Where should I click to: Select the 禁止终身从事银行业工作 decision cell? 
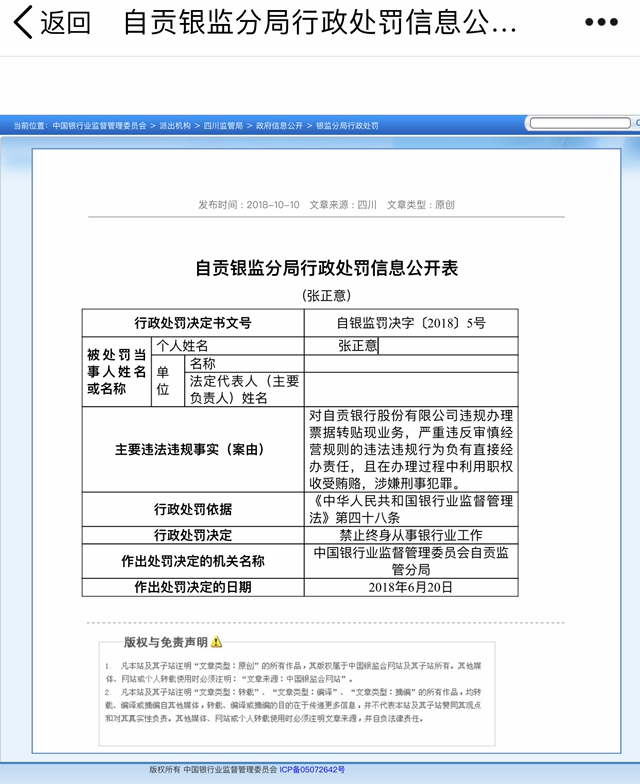pyautogui.click(x=410, y=535)
